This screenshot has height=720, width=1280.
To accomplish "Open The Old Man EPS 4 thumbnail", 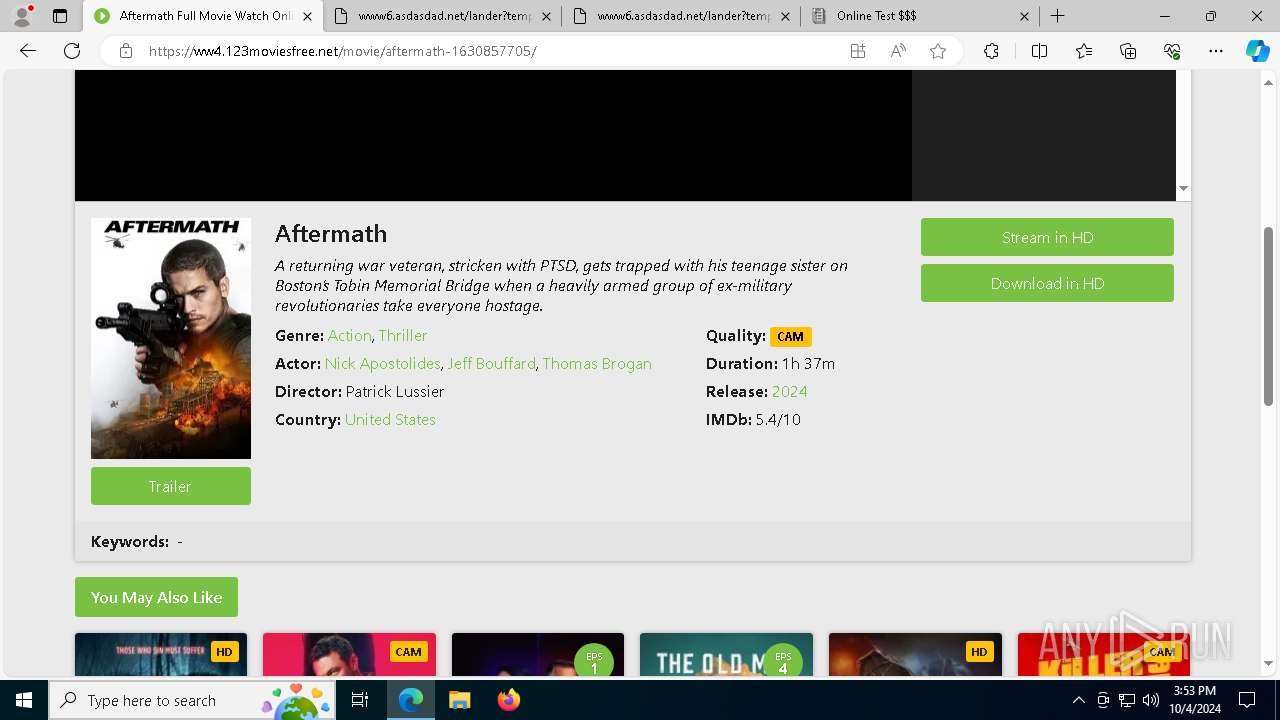I will 726,654.
